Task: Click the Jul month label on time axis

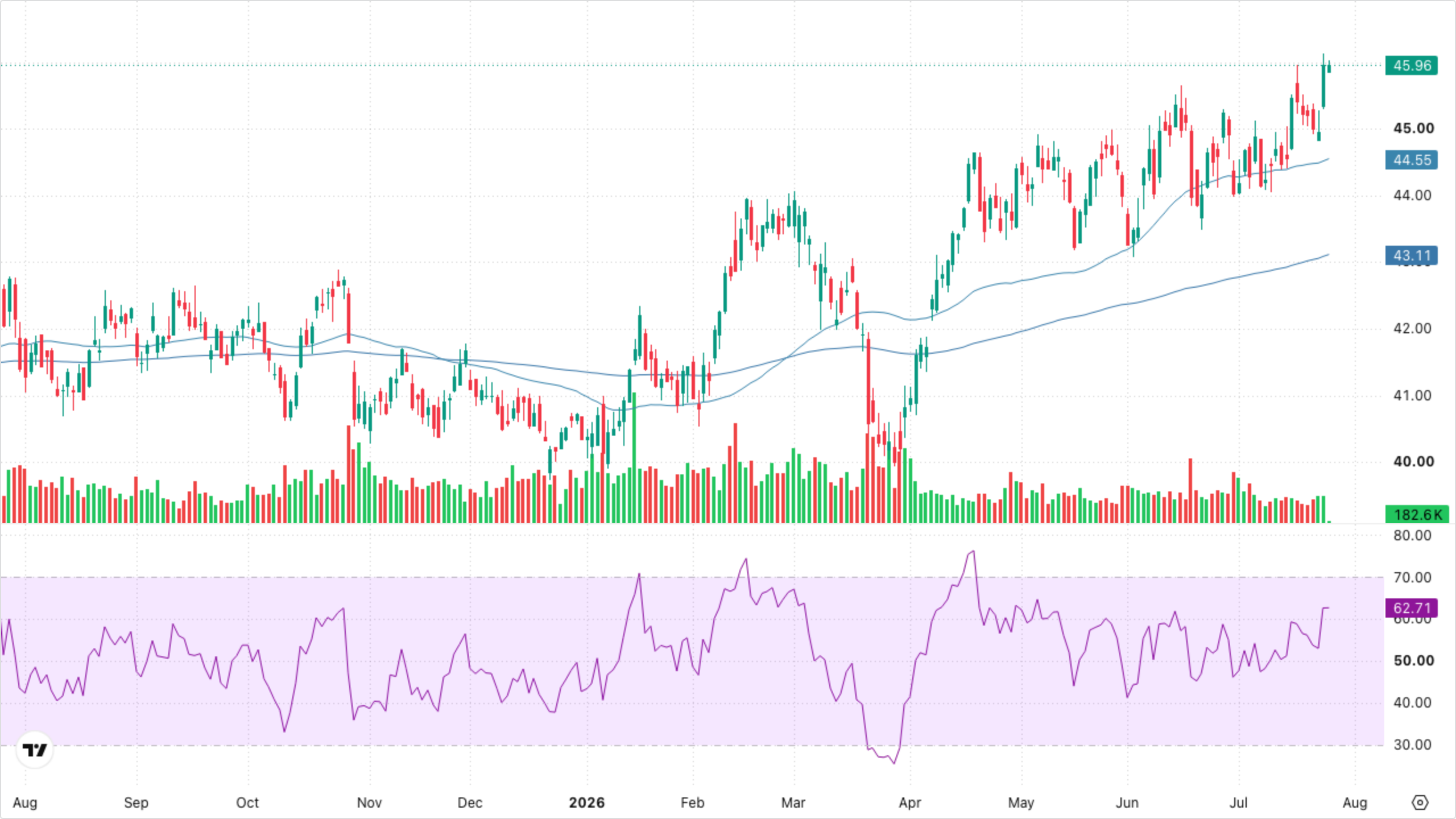Action: 1238,803
